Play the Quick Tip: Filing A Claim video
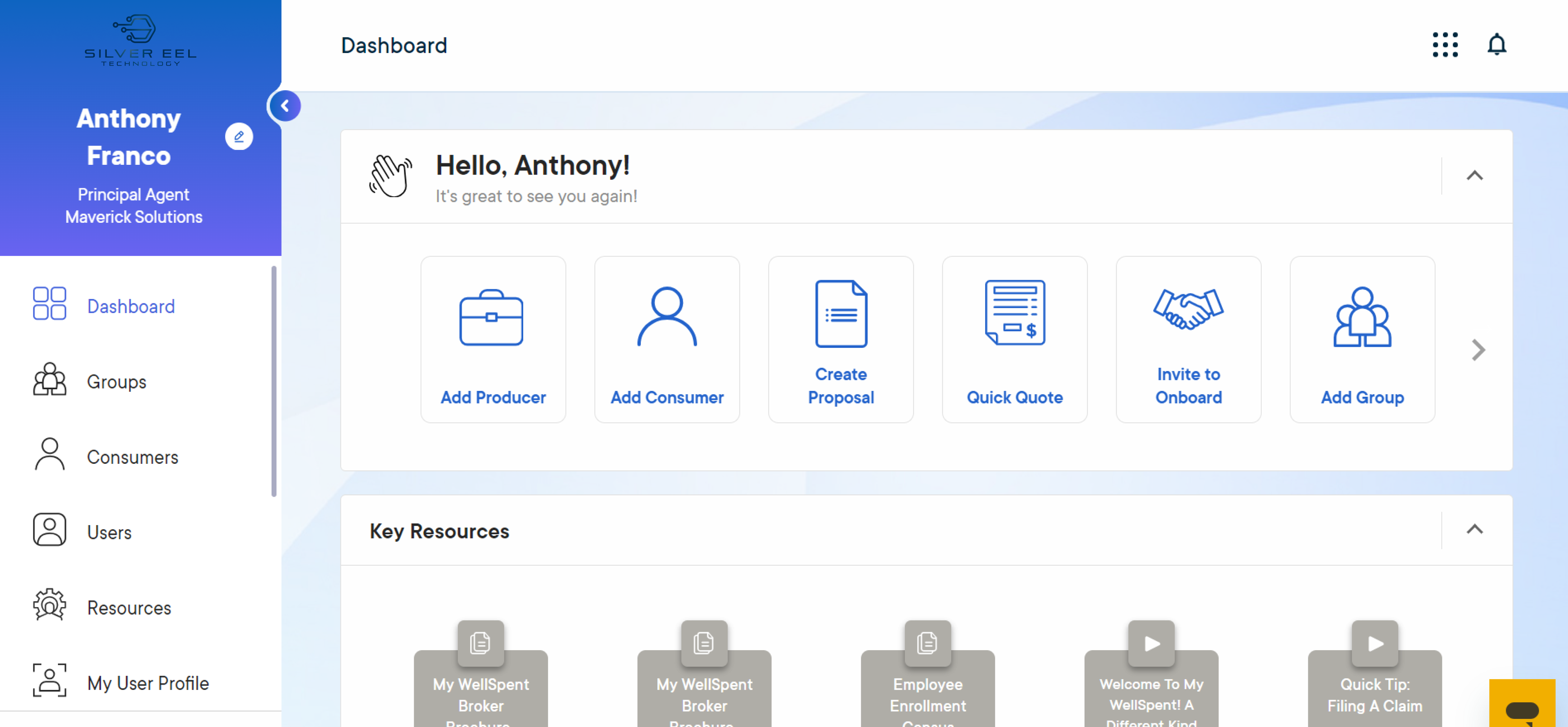 1374,643
